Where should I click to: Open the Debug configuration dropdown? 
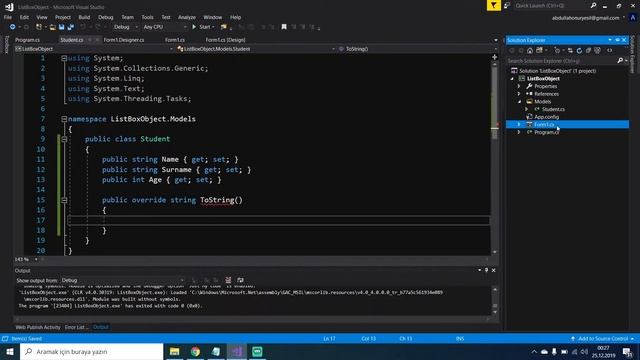(x=126, y=27)
